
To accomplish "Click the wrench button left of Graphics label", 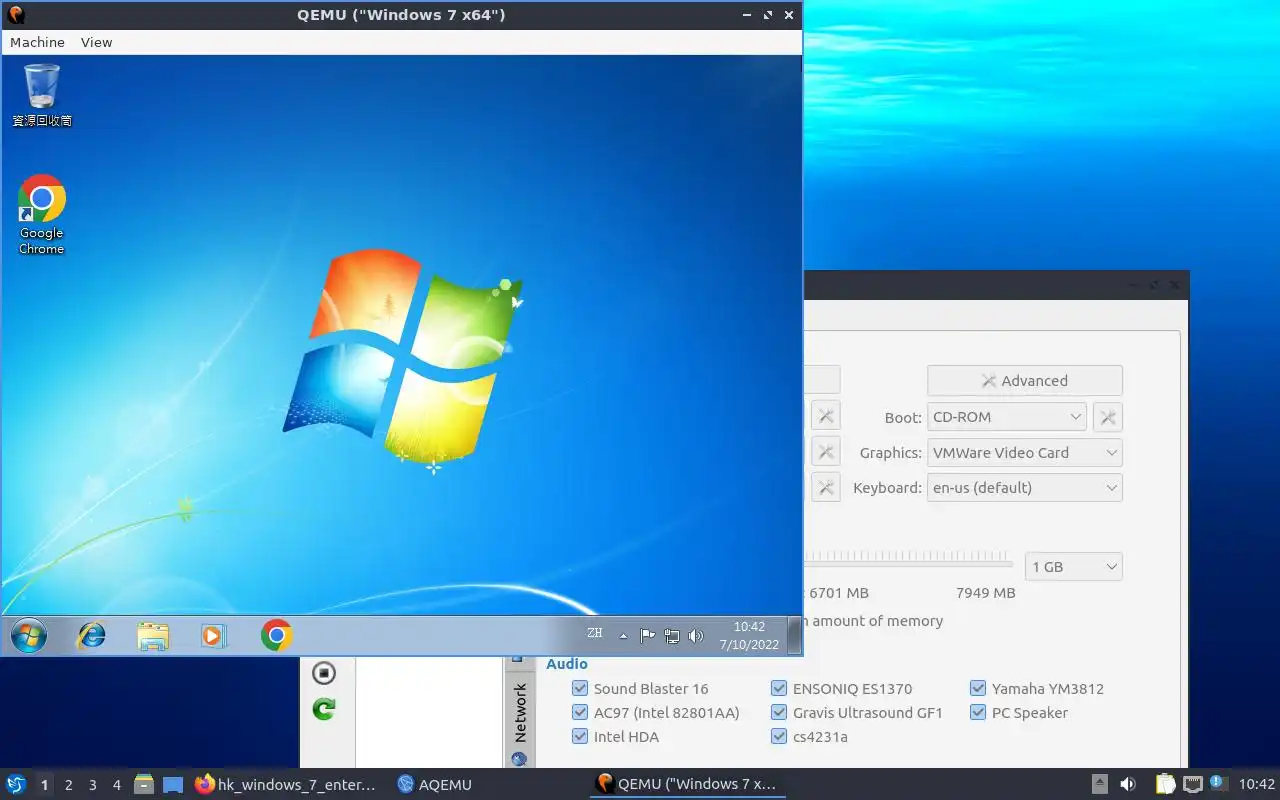I will [825, 452].
